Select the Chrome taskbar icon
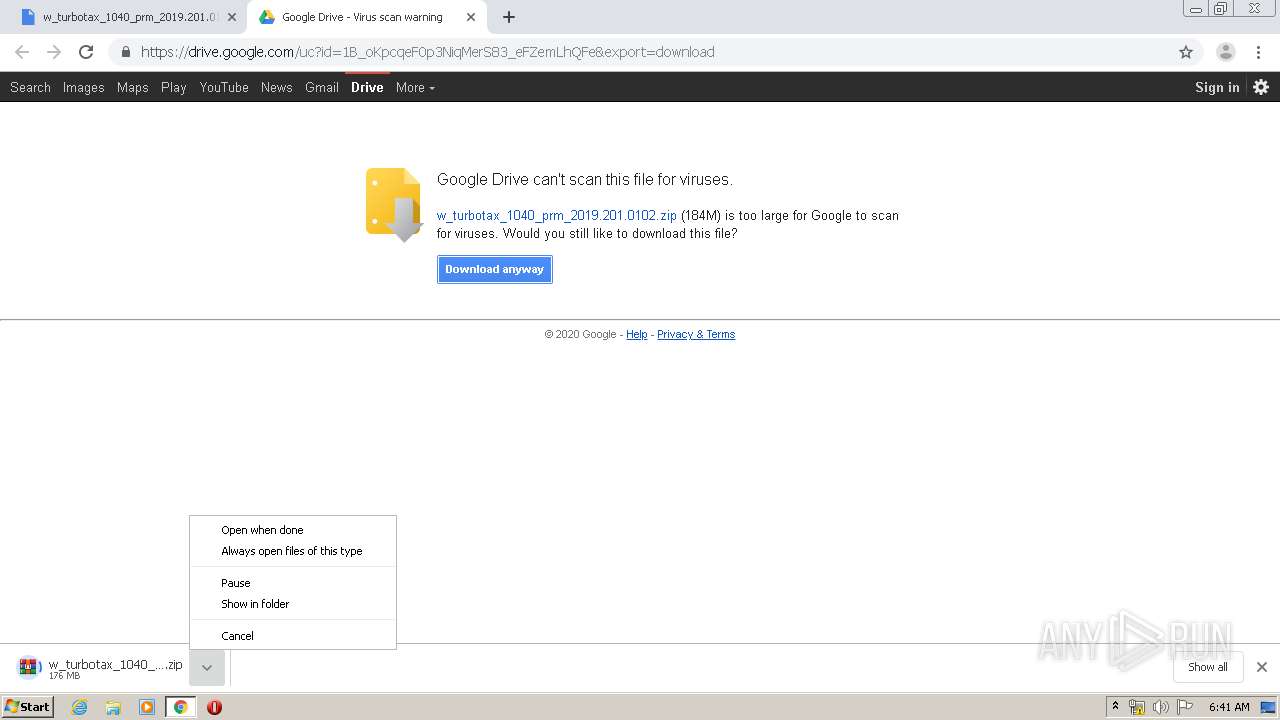This screenshot has width=1280, height=720. [180, 707]
